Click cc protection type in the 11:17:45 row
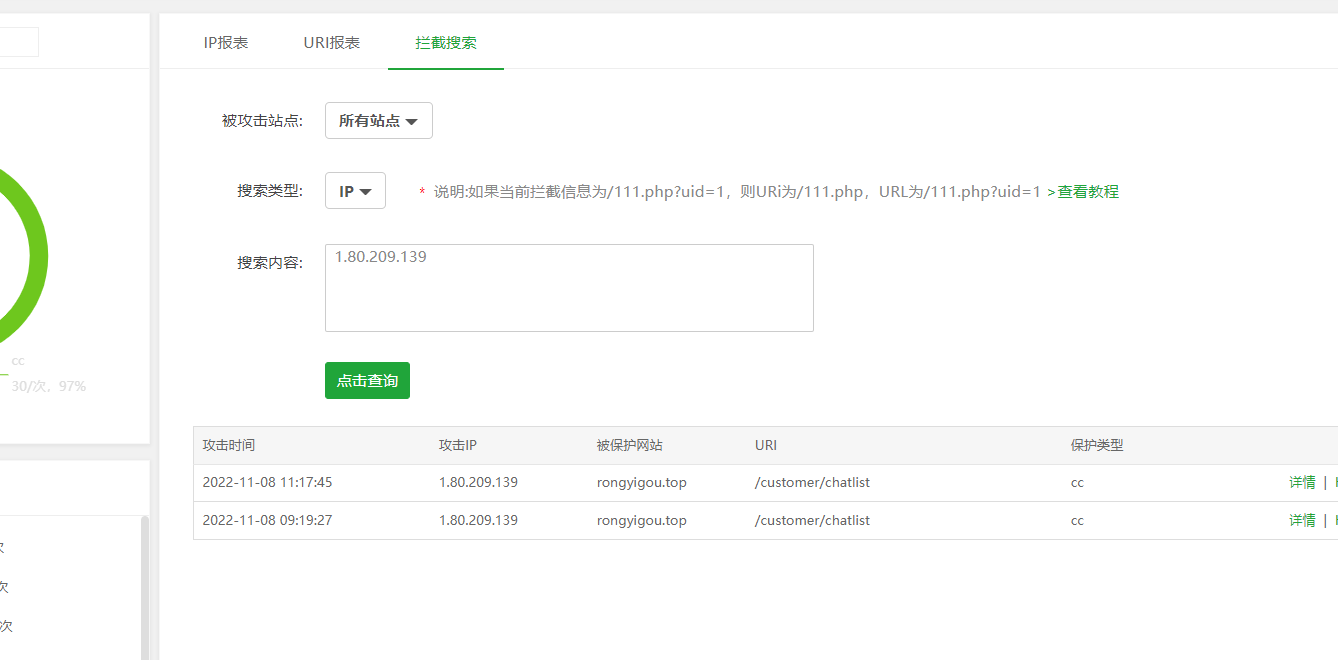The height and width of the screenshot is (660, 1338). click(1077, 482)
